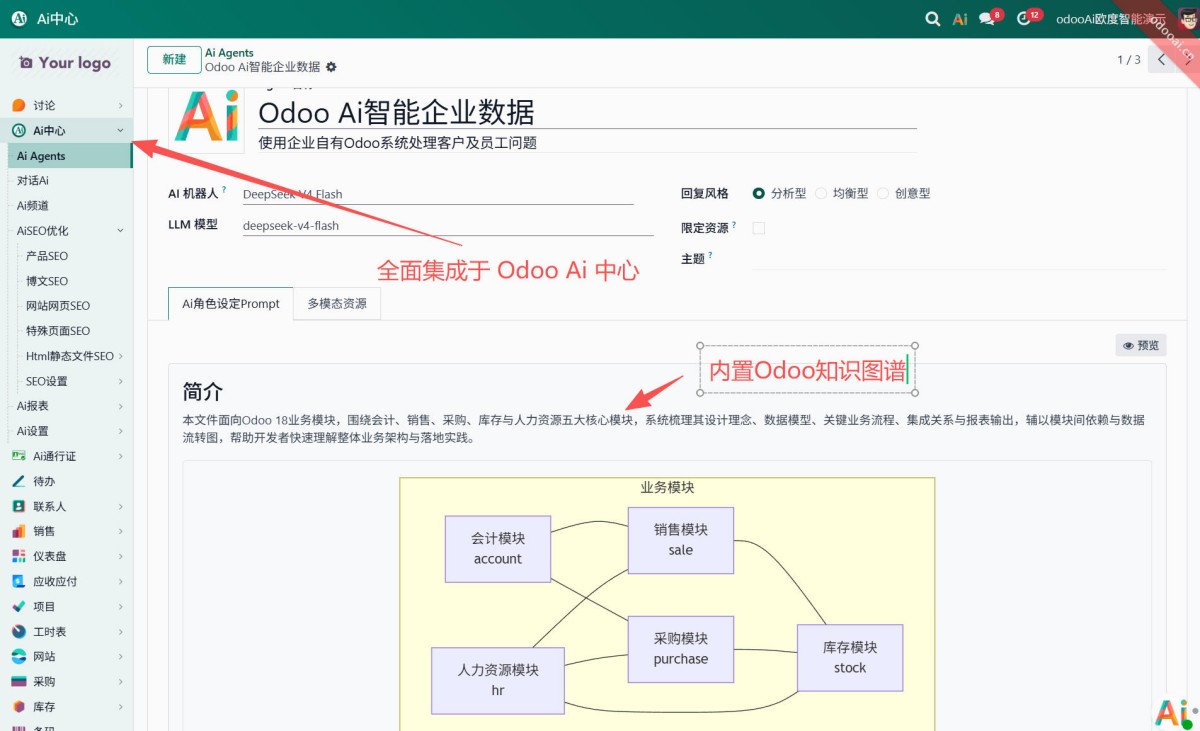Click the 新建 button
This screenshot has width=1200, height=731.
pos(174,60)
